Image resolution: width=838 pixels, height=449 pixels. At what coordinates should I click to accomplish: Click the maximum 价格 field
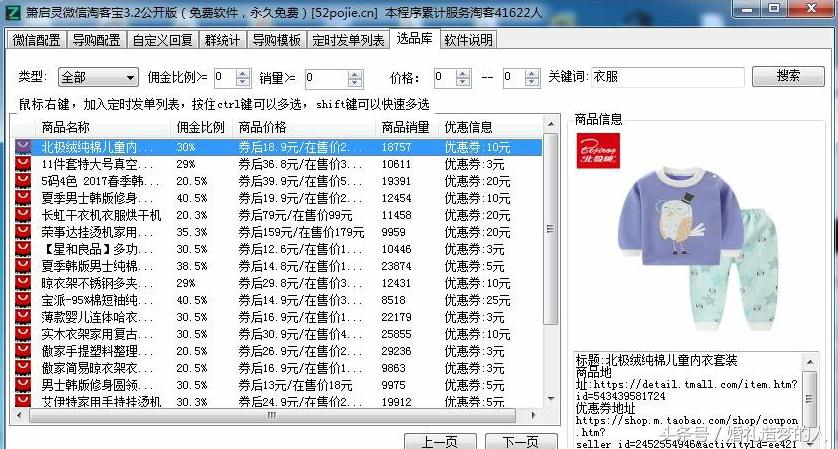pyautogui.click(x=514, y=78)
